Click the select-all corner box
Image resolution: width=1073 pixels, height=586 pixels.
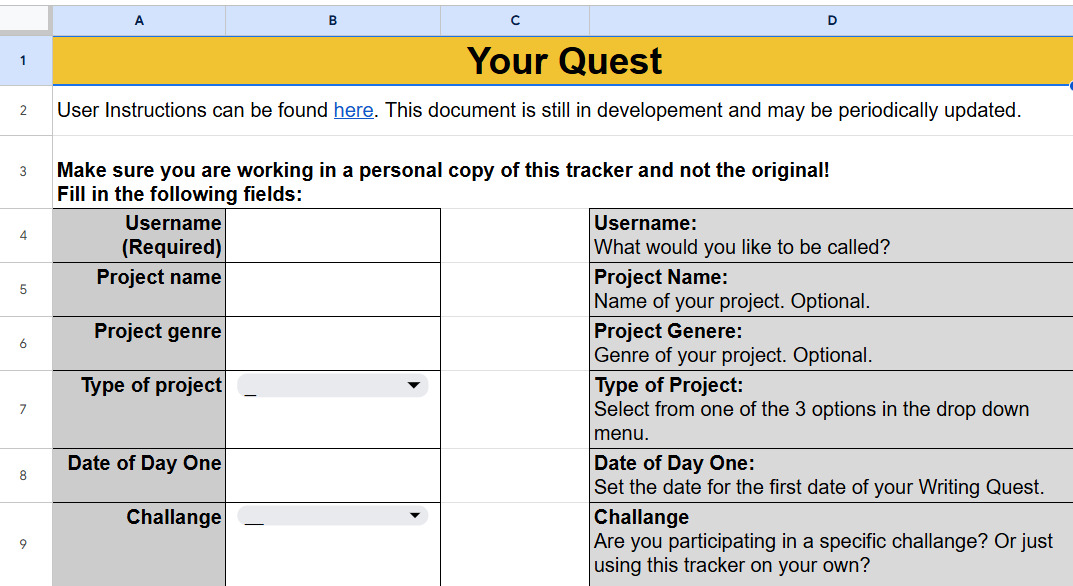click(x=25, y=19)
